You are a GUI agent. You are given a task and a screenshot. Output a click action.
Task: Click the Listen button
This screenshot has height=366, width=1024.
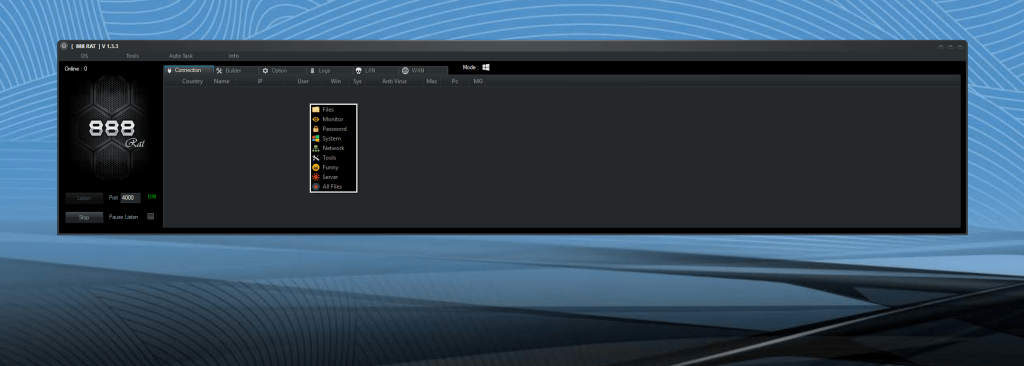coord(84,198)
